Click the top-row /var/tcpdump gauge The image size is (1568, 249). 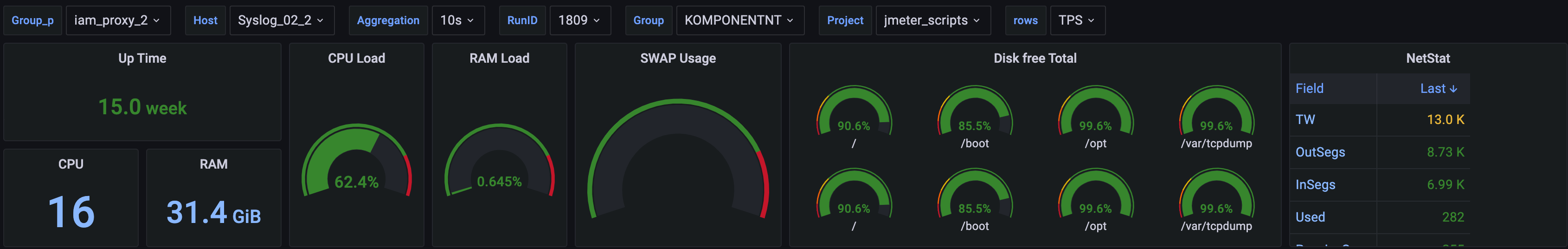tap(1216, 111)
